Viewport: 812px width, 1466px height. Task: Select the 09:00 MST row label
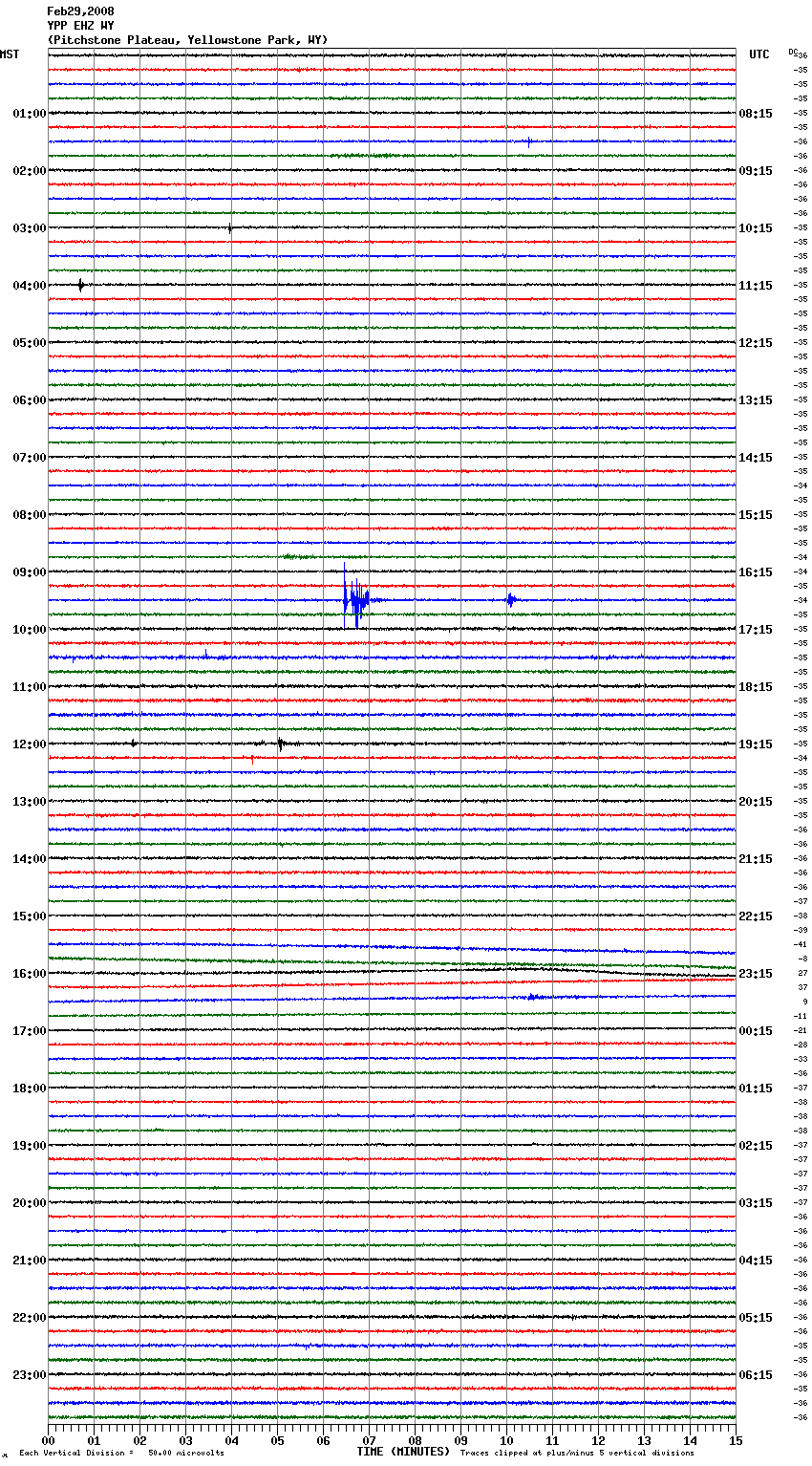30,572
